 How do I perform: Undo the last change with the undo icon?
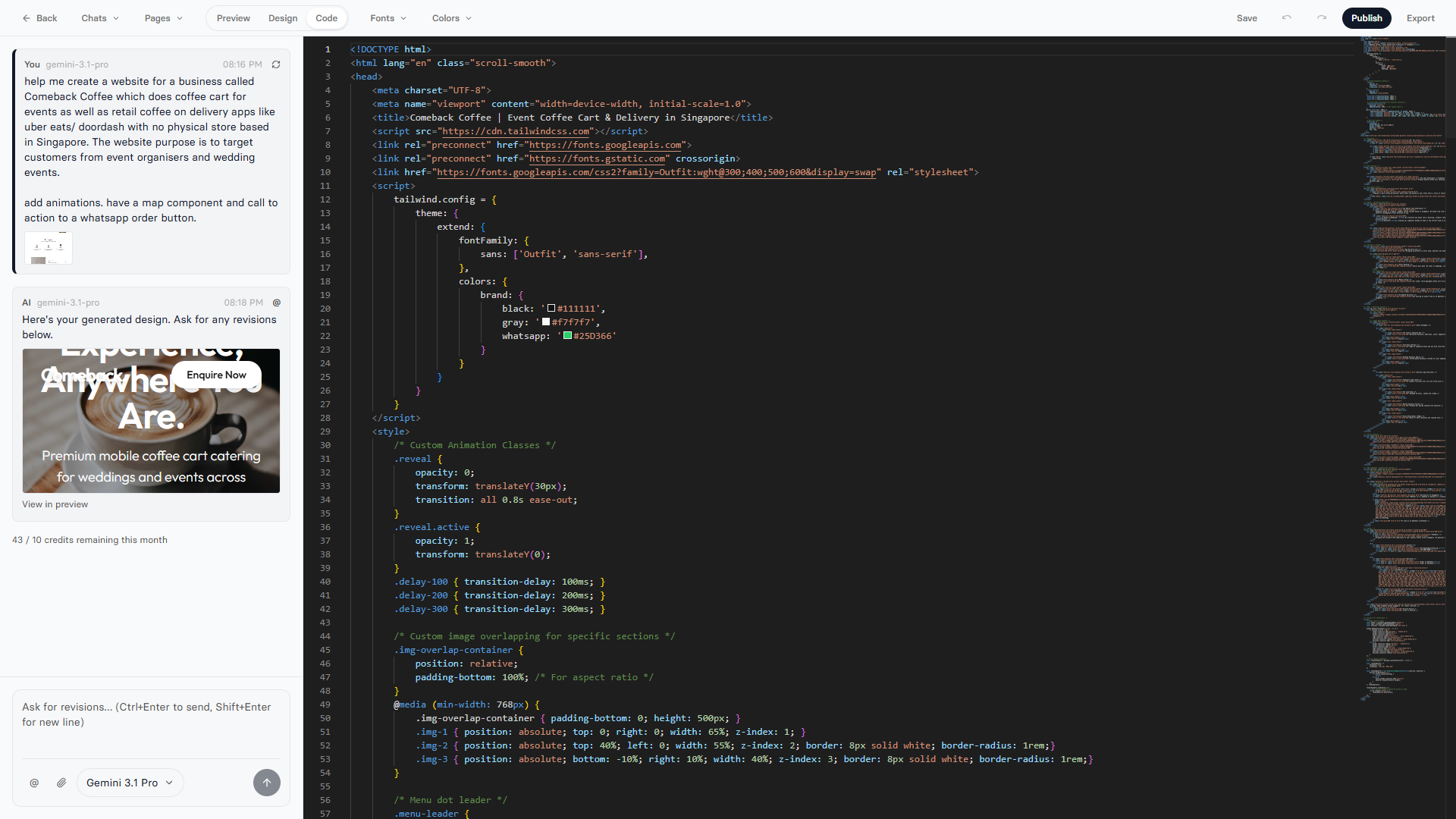click(x=1286, y=17)
